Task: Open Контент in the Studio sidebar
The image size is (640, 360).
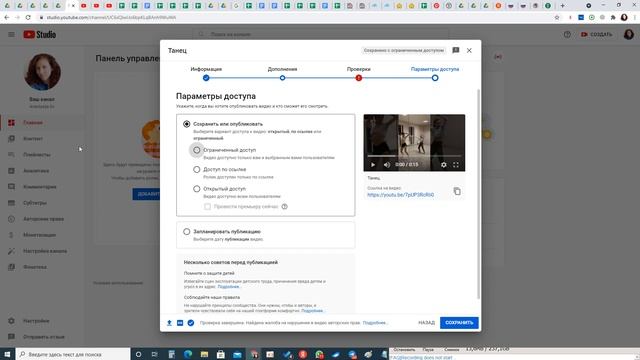Action: 33,139
